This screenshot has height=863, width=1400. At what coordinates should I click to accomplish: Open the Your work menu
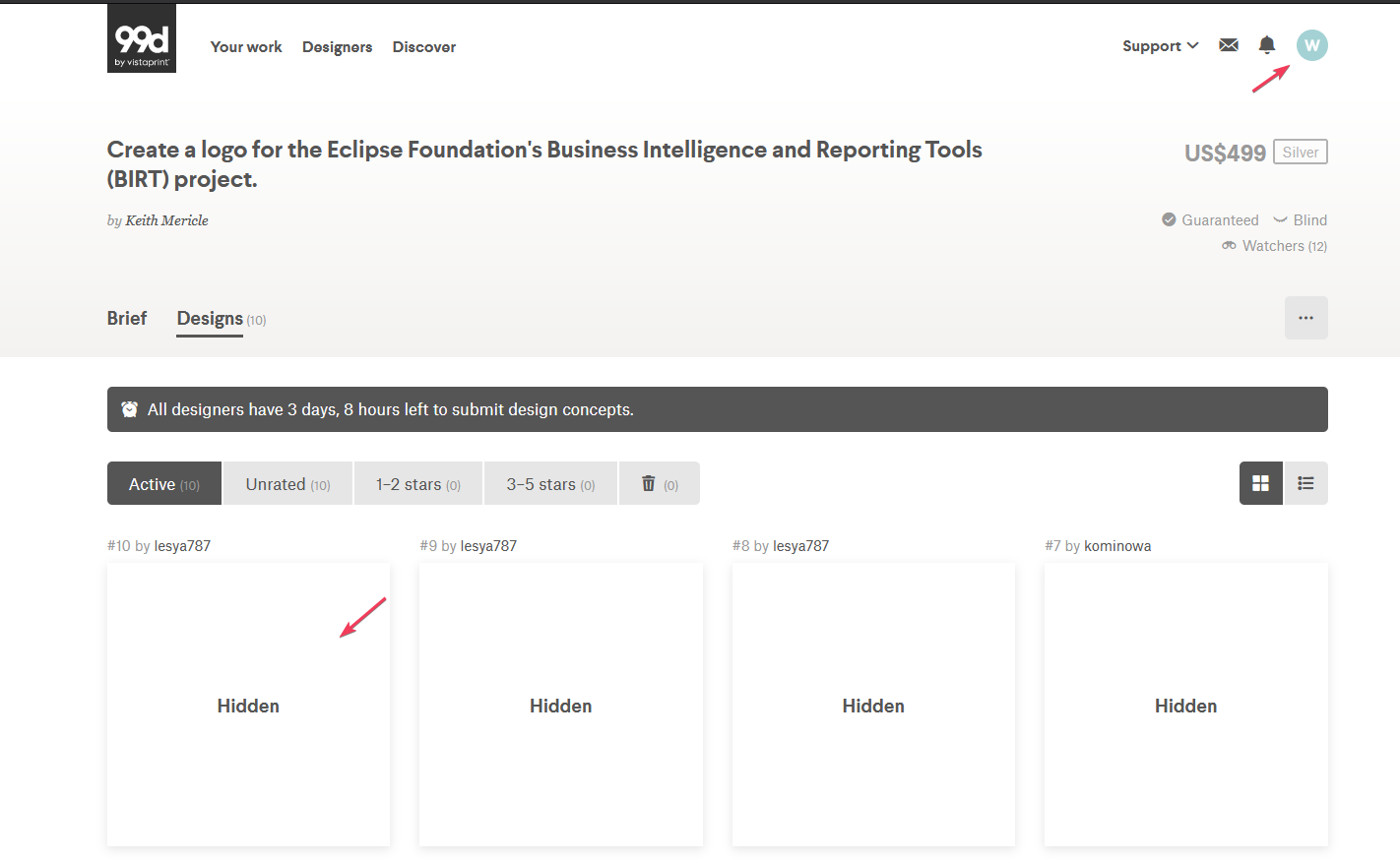point(246,47)
